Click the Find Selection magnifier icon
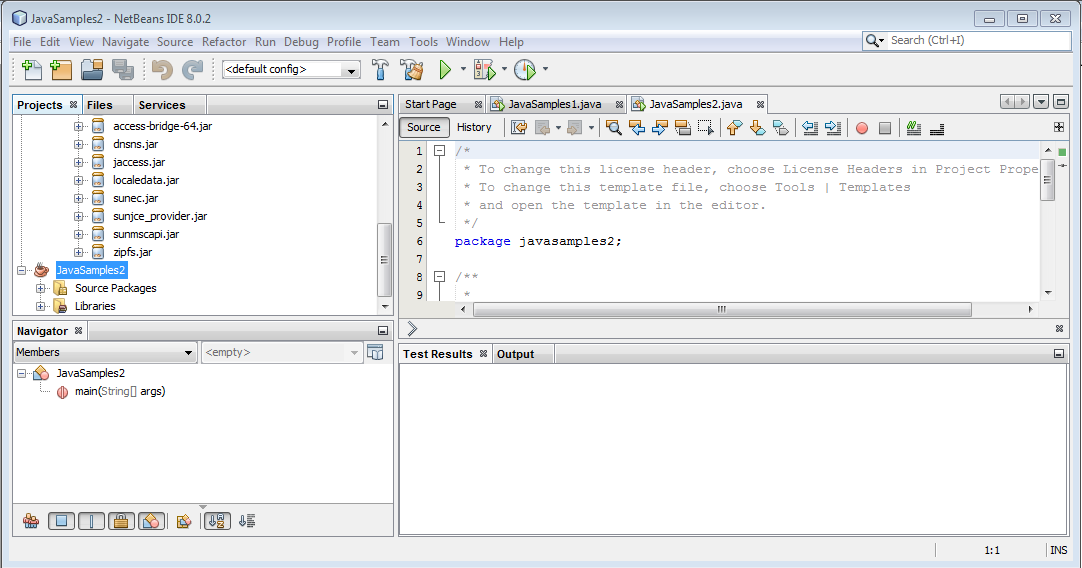 tap(613, 128)
